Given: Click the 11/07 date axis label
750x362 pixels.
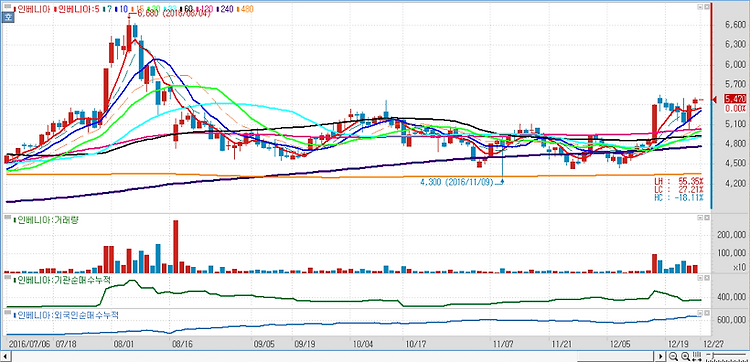Looking at the screenshot, I should [x=502, y=344].
